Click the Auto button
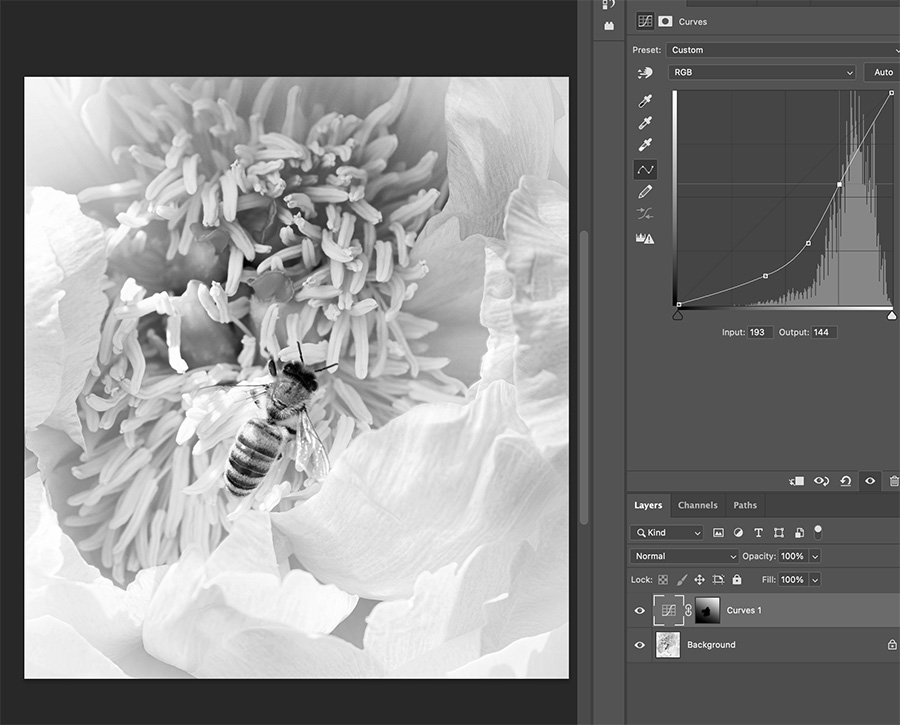The width and height of the screenshot is (900, 725). [883, 72]
